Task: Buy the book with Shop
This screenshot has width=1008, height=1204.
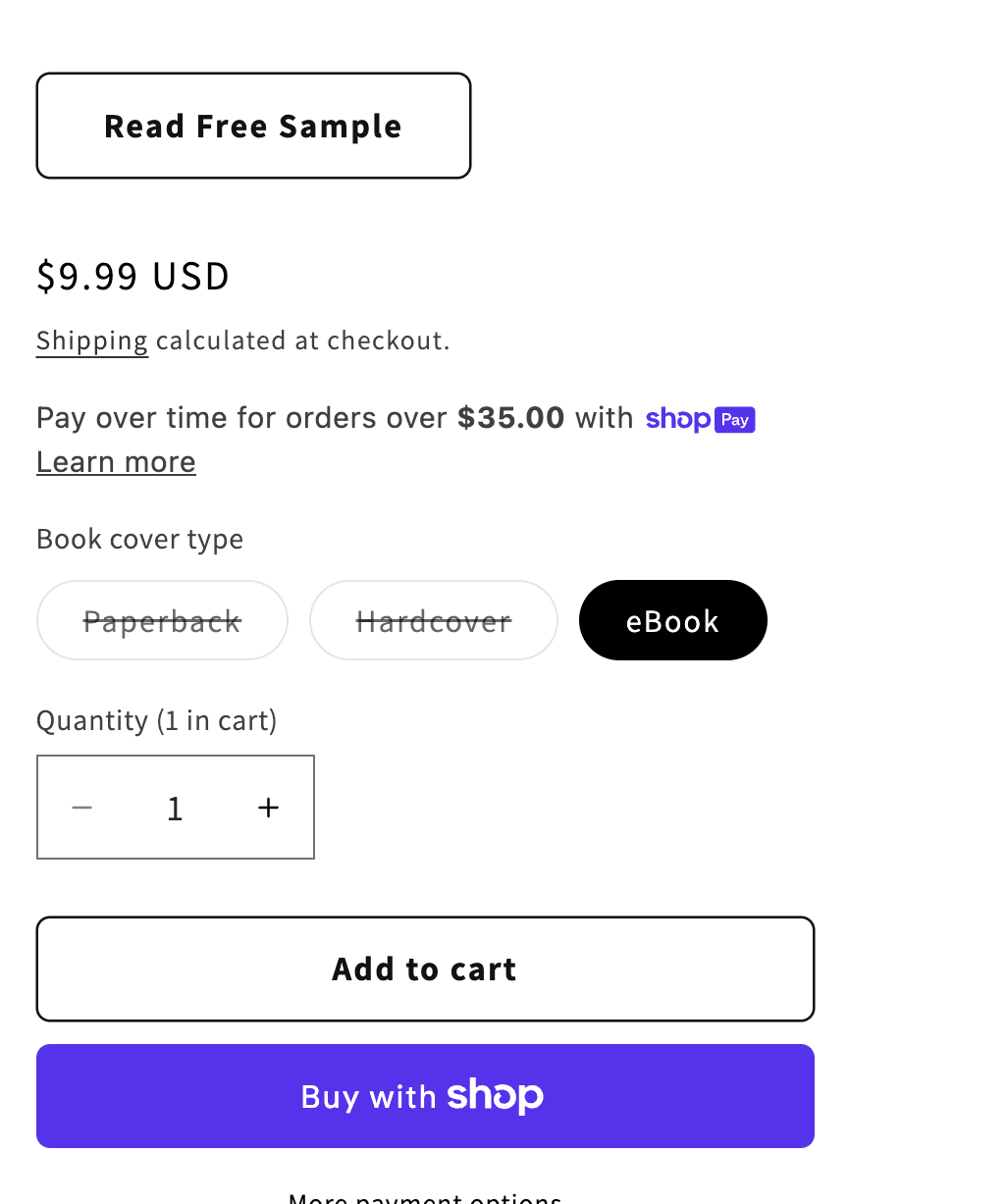Action: coord(424,1096)
